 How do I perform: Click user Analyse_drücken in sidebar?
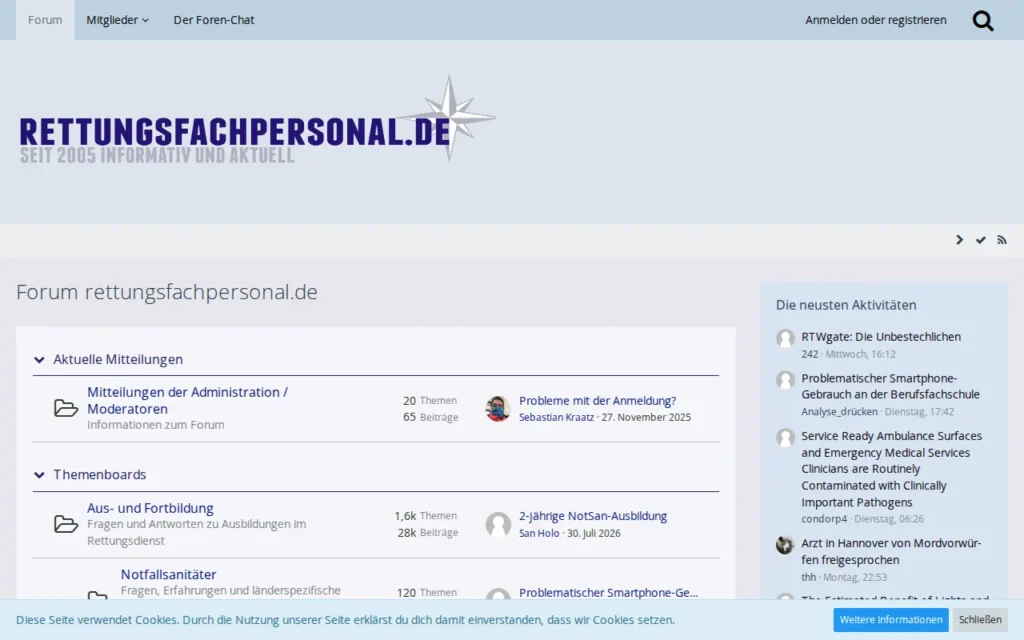839,411
